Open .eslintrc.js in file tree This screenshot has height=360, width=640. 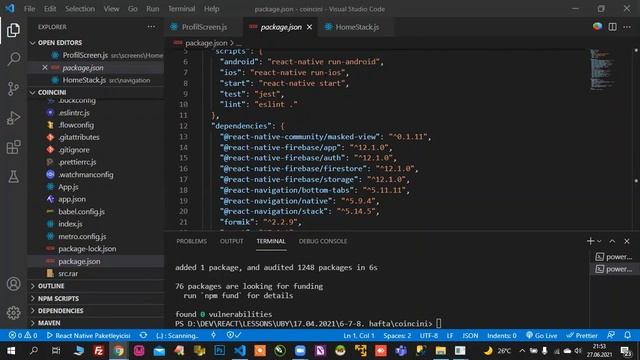click(74, 113)
